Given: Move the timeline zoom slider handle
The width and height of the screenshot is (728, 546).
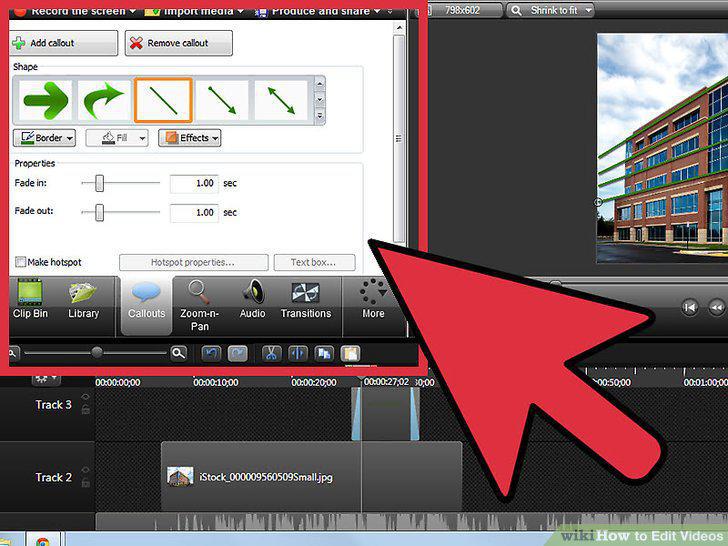Looking at the screenshot, I should 97,352.
